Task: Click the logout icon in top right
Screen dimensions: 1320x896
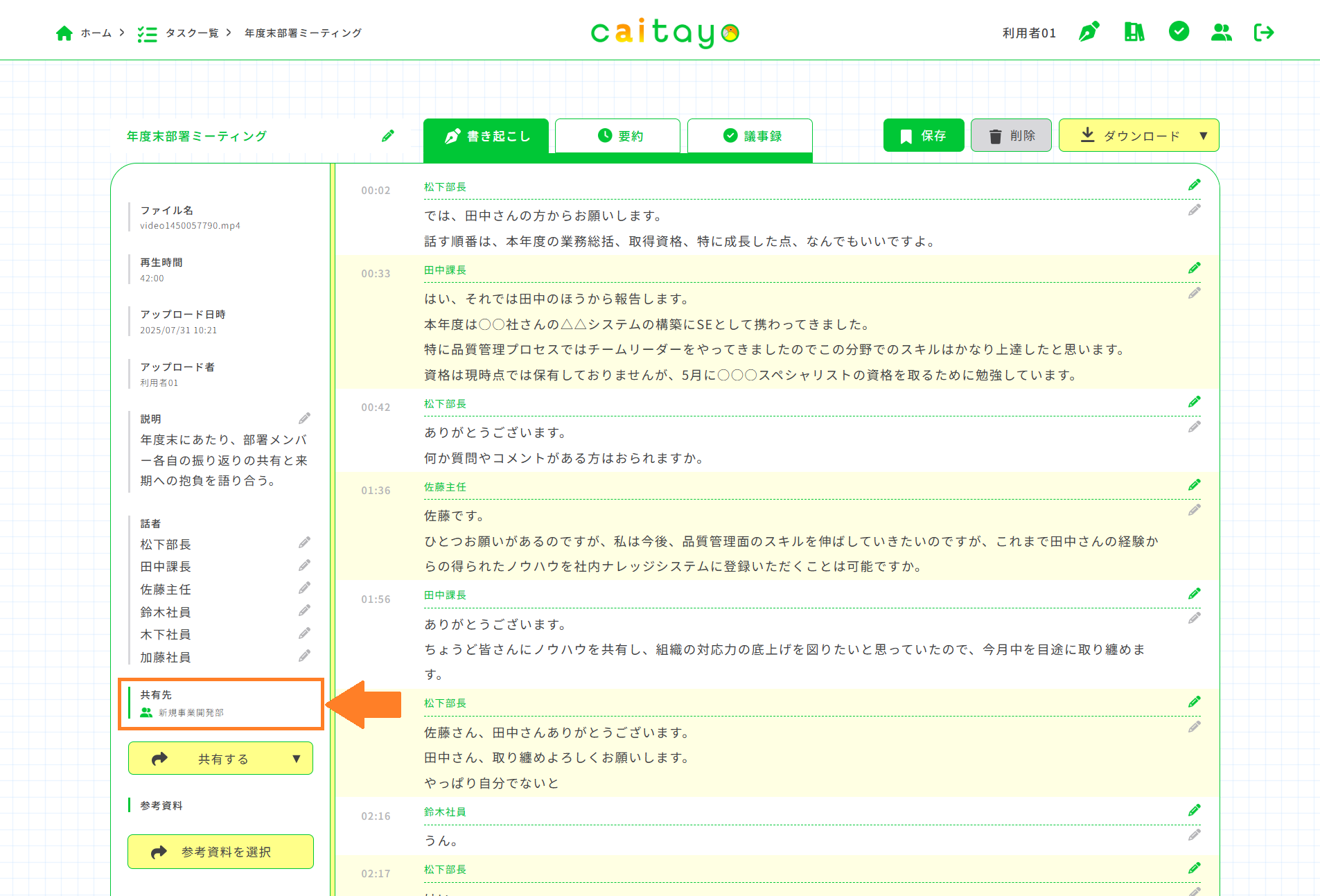Action: [x=1264, y=32]
